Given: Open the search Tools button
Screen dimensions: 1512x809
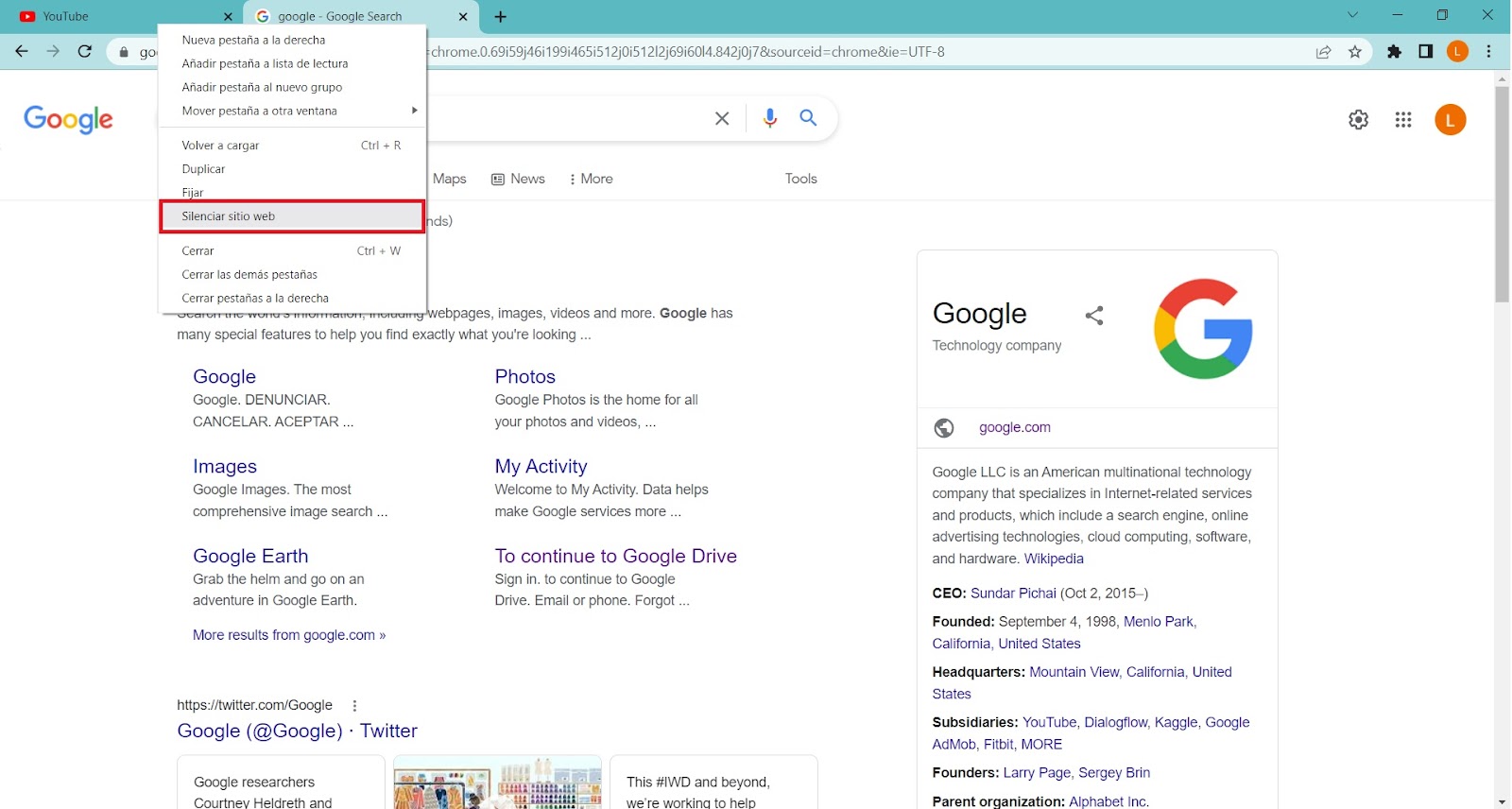Looking at the screenshot, I should point(801,179).
